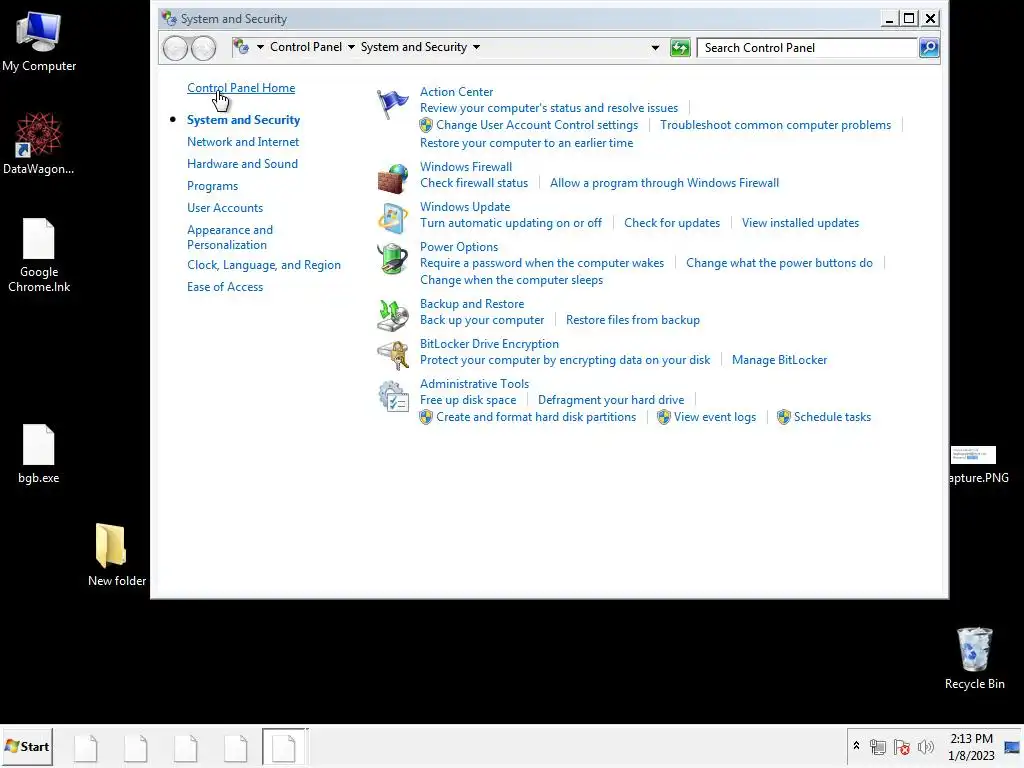The width and height of the screenshot is (1024, 768).
Task: Click Create and format hard disk partitions
Action: [x=536, y=417]
